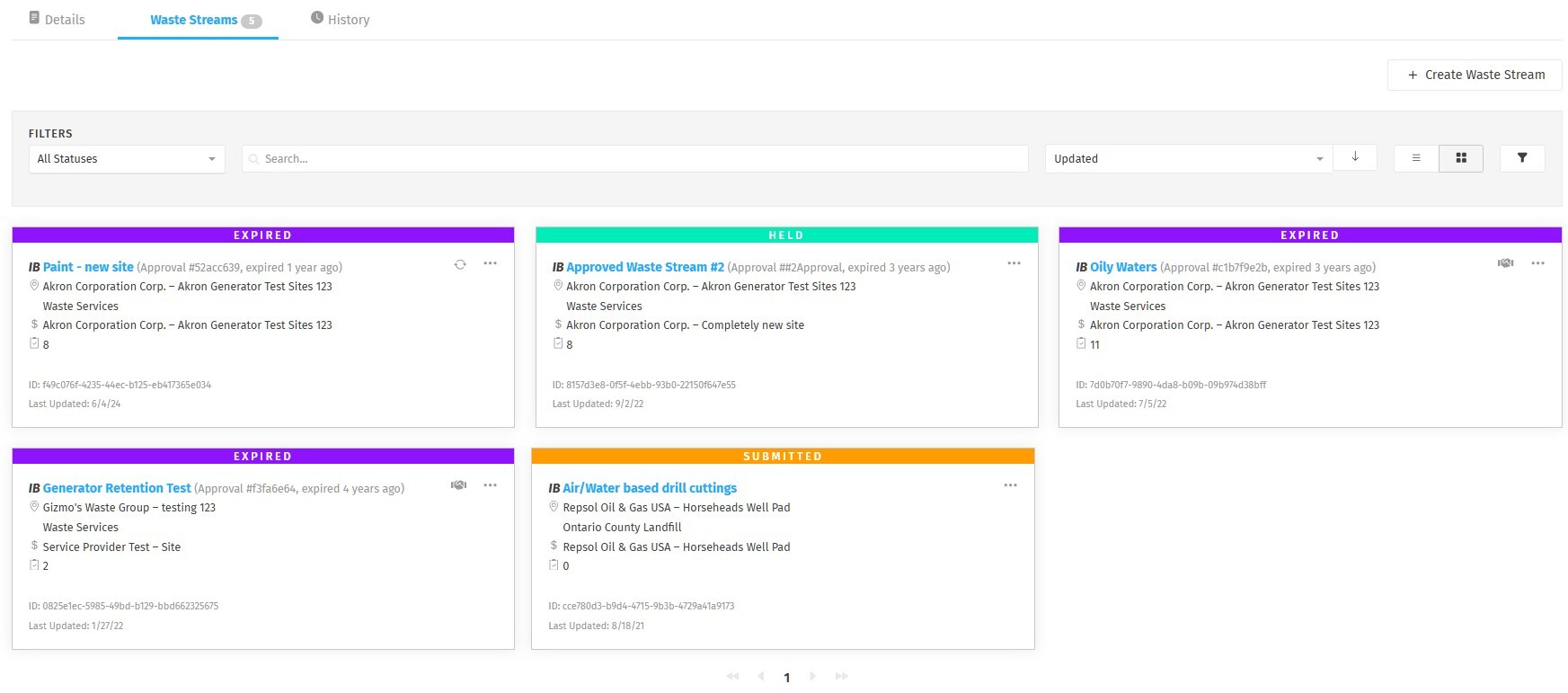Click the refresh icon on Paint card
1568x693 pixels.
coord(460,264)
